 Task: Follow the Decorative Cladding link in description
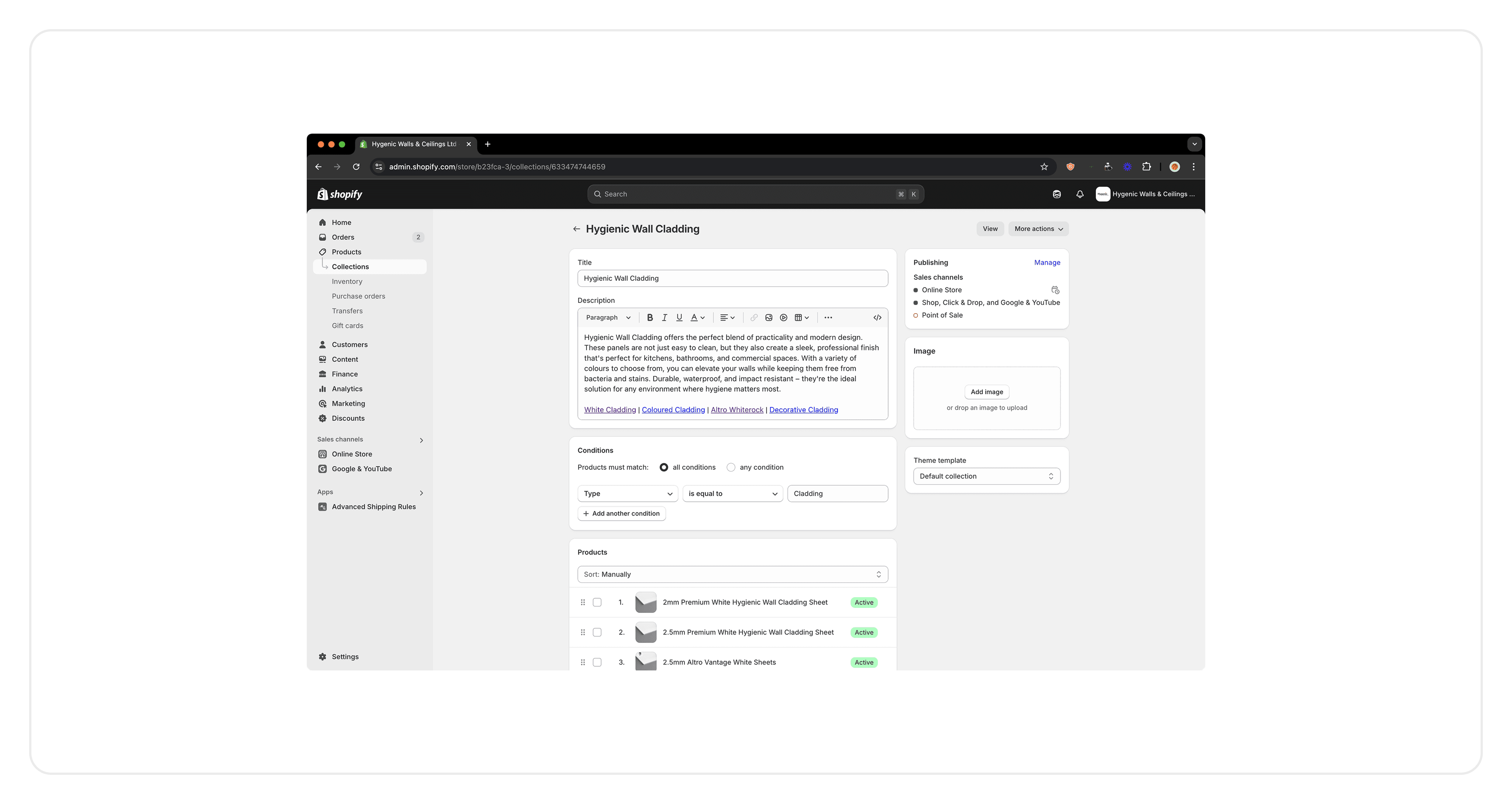click(804, 410)
